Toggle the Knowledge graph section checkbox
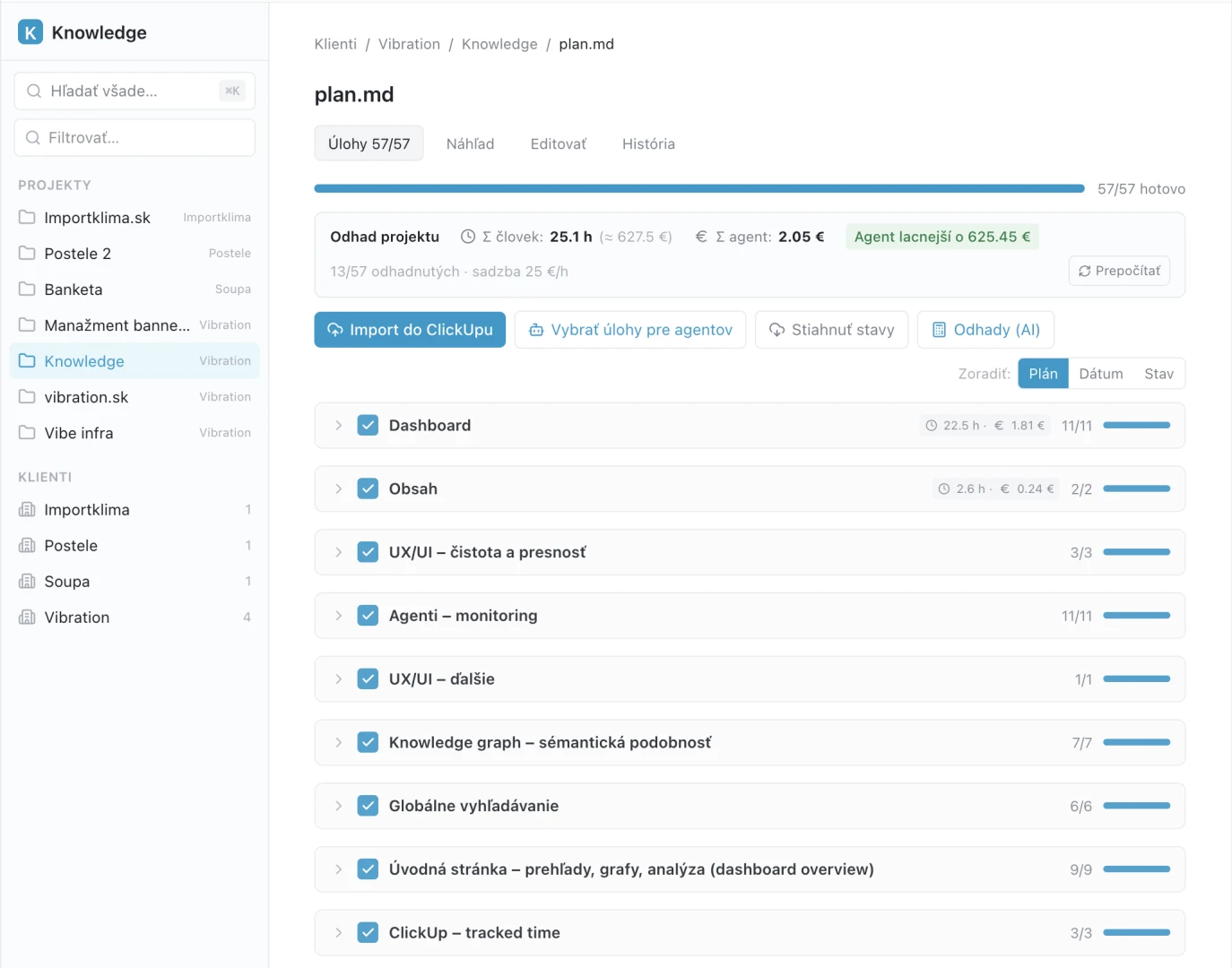1232x968 pixels. click(x=368, y=742)
